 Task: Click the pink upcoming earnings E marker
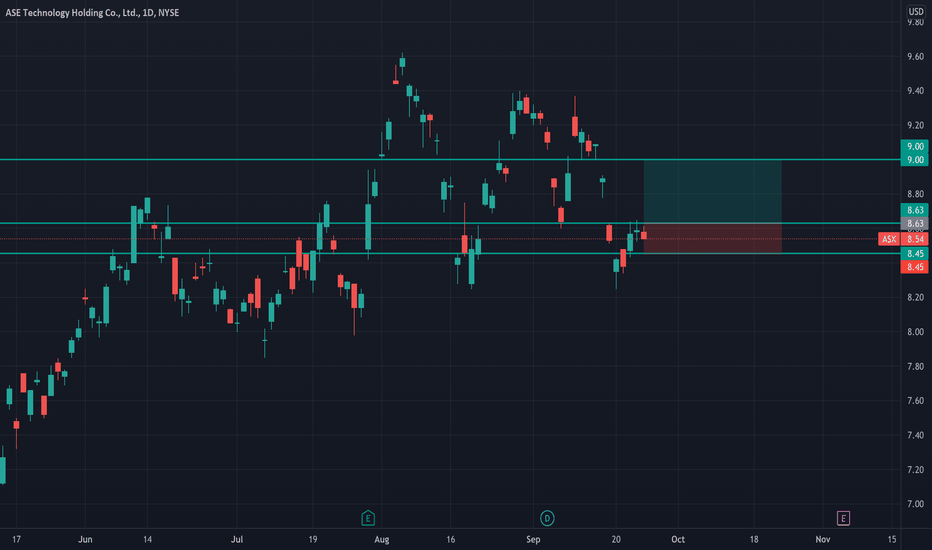843,518
